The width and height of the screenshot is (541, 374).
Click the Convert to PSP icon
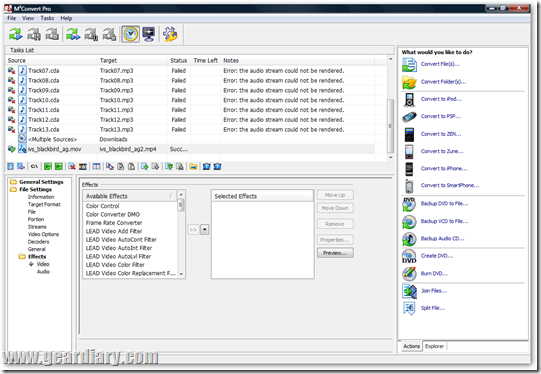409,117
